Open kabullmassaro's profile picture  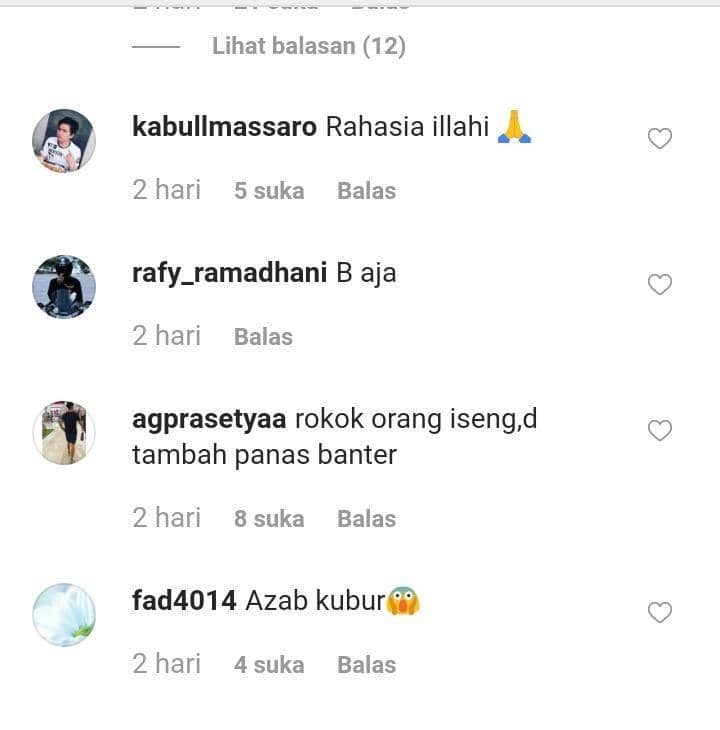64,141
